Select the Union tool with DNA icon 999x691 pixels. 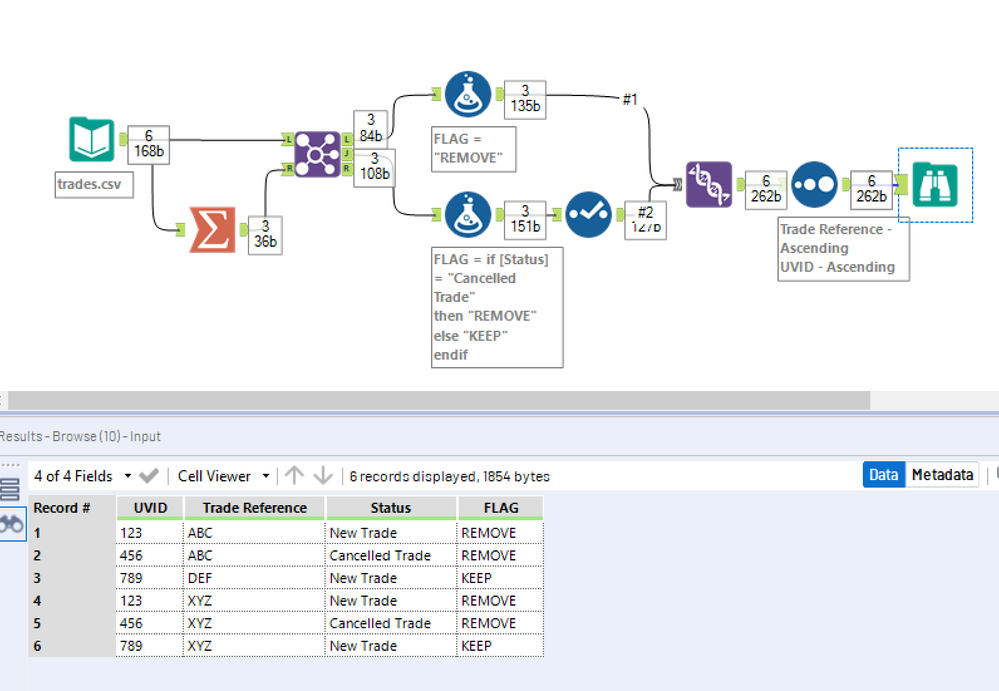coord(709,185)
